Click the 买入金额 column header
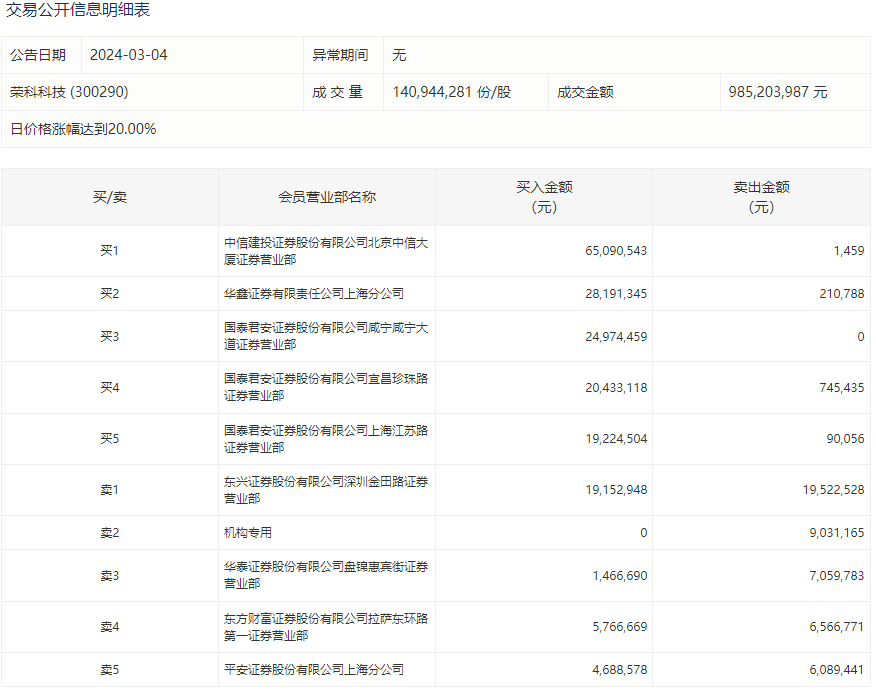 point(544,197)
